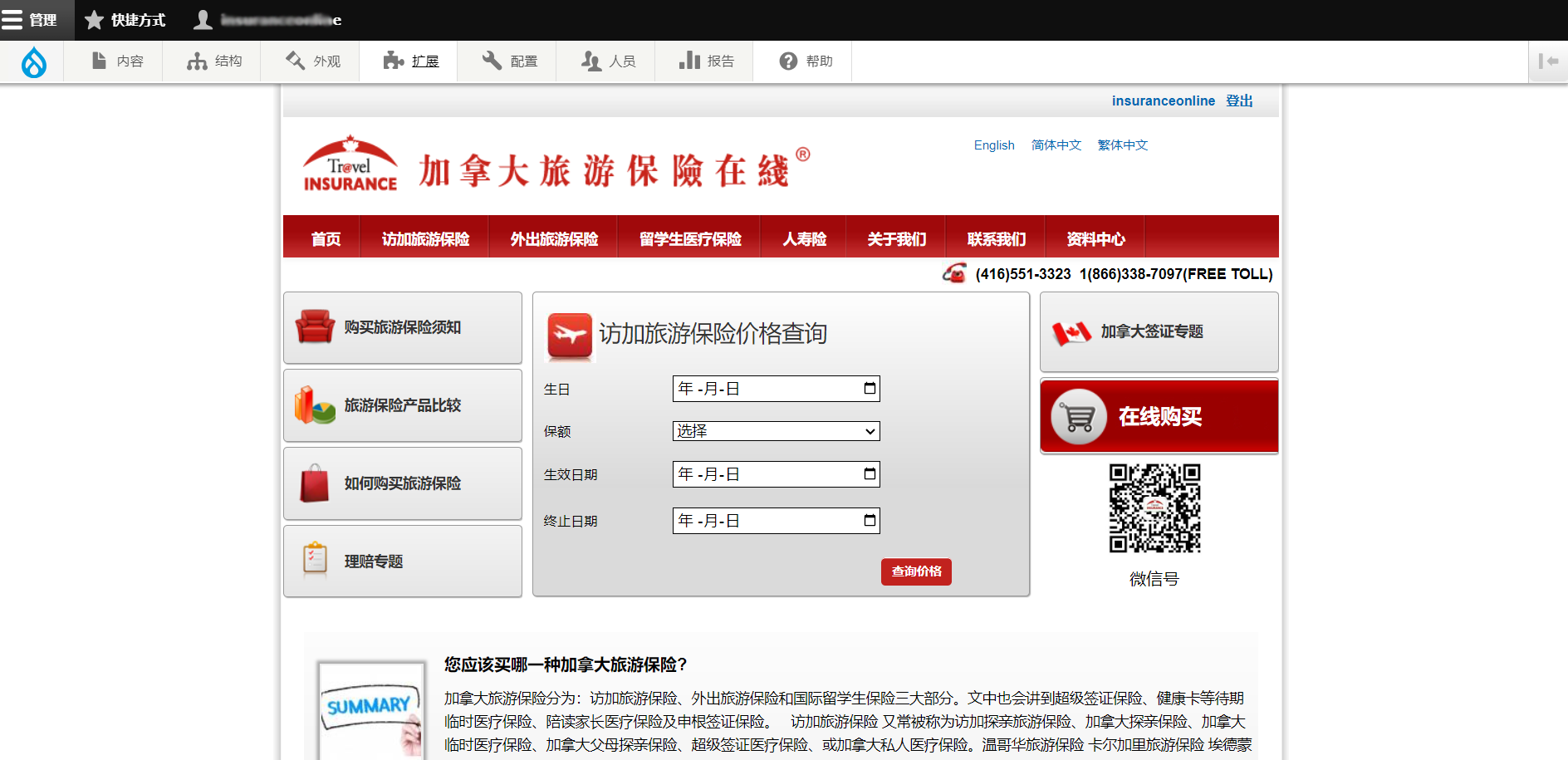Click the red shopping bag icon

[x=315, y=483]
